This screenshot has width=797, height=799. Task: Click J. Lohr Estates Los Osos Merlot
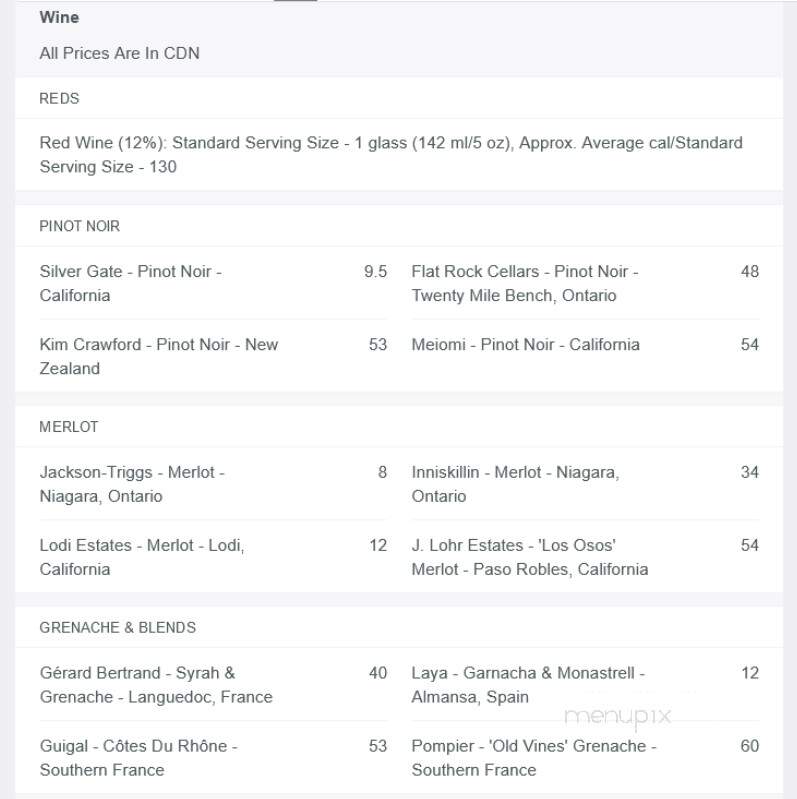tap(585, 557)
